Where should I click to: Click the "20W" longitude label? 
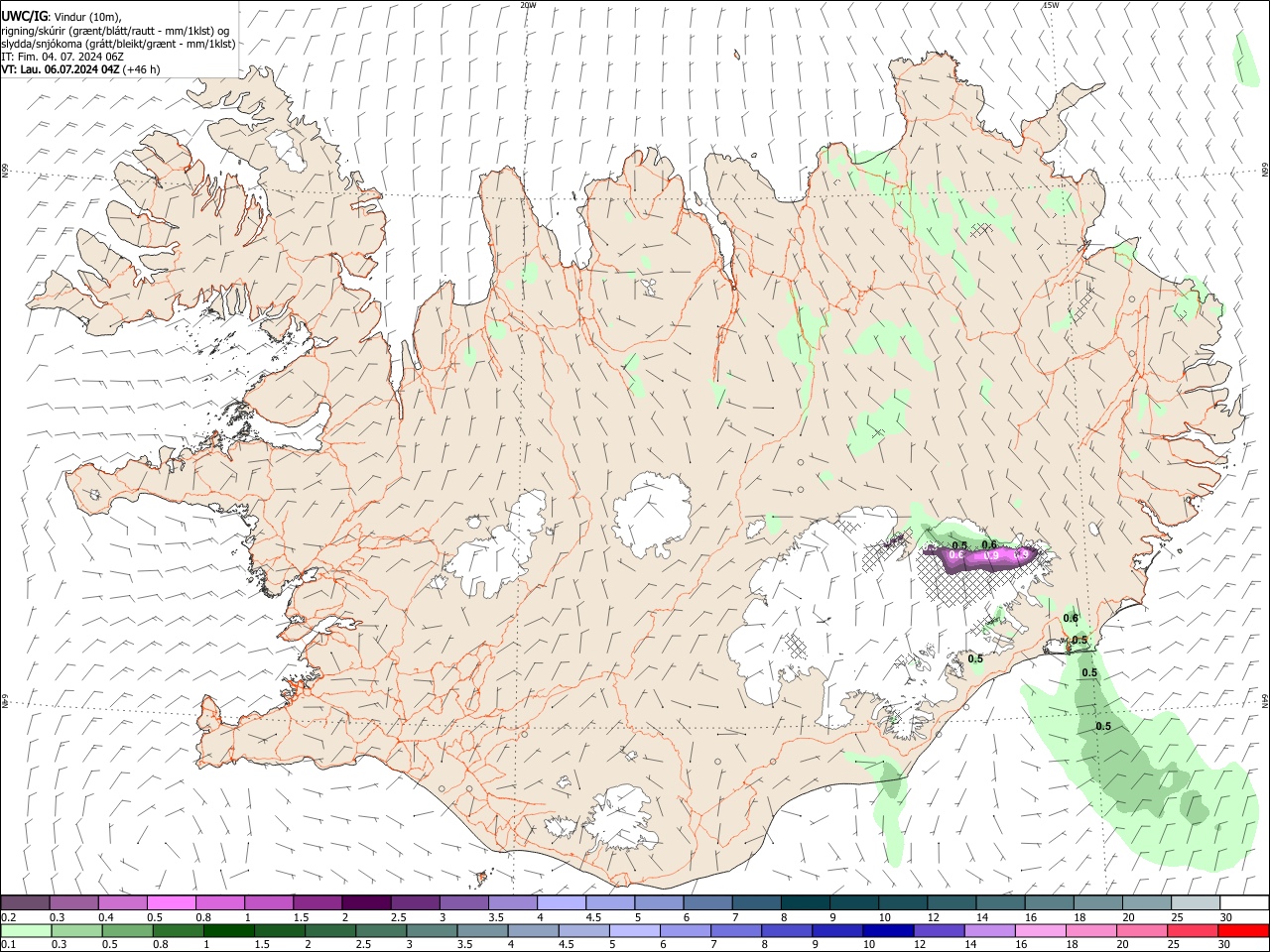tap(529, 5)
